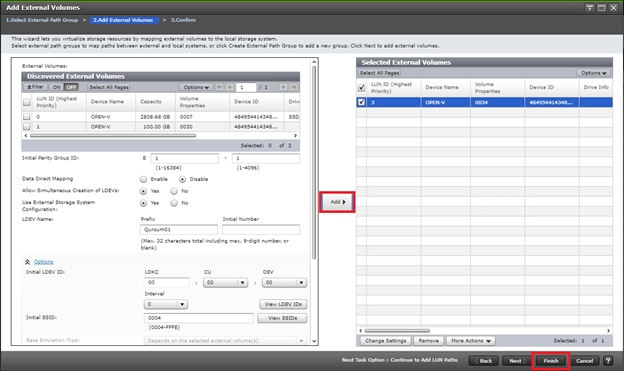Select No for Use External Storage Configuration

[174, 203]
